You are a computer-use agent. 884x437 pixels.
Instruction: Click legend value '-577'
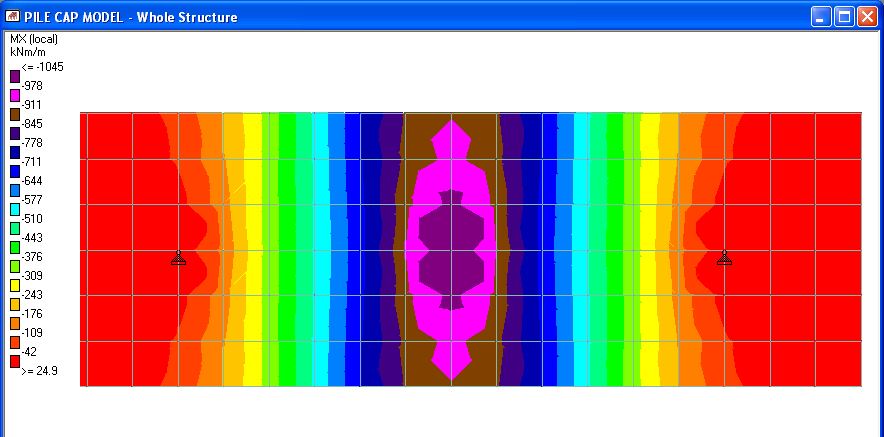[x=32, y=200]
